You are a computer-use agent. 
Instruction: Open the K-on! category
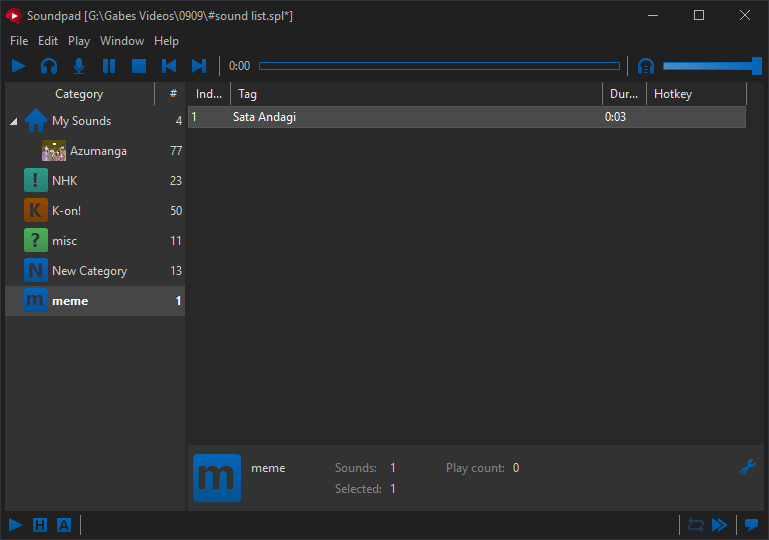pyautogui.click(x=66, y=211)
